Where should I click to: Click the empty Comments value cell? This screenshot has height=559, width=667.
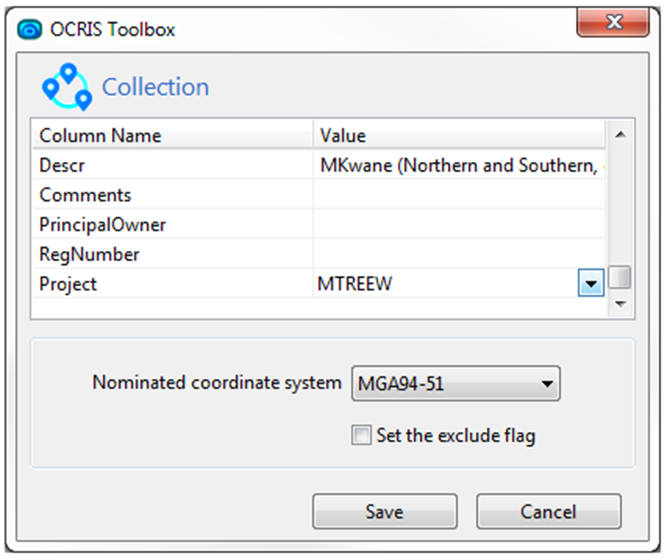[x=459, y=195]
